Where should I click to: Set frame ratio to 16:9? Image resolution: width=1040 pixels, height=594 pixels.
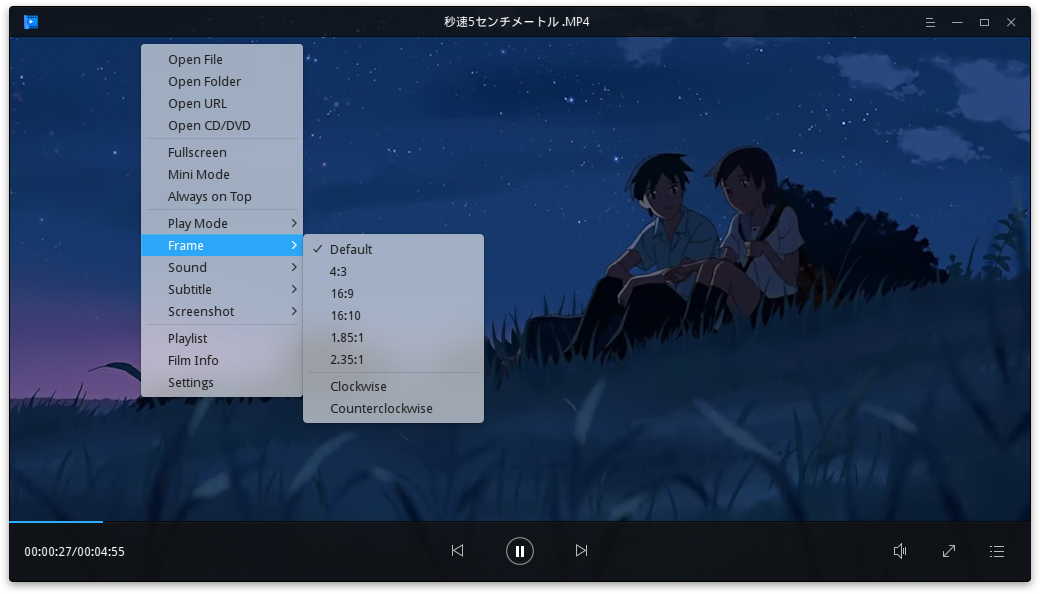tap(393, 293)
